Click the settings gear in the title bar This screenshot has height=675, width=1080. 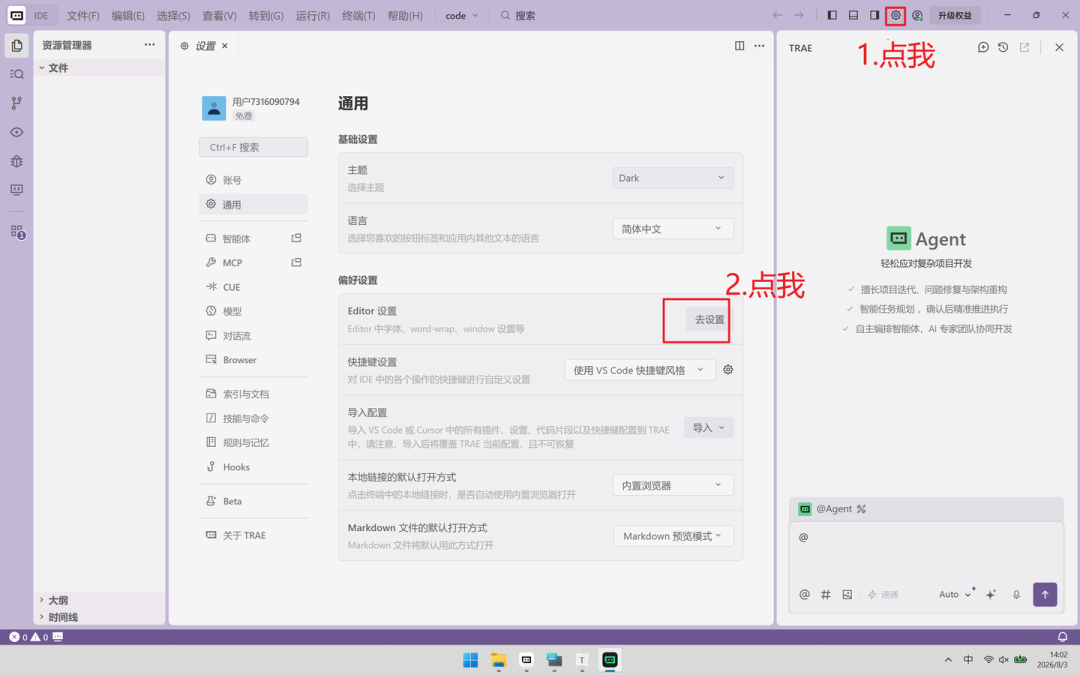(x=895, y=15)
